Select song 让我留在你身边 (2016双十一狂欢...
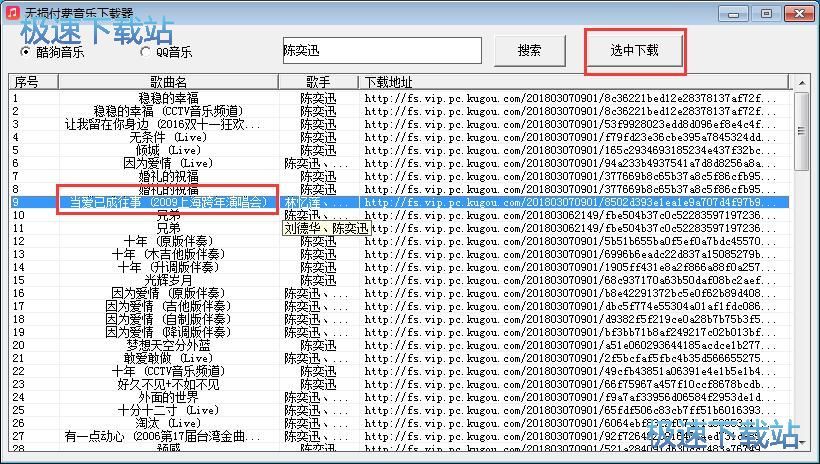Image resolution: width=820 pixels, height=464 pixels. [162, 124]
